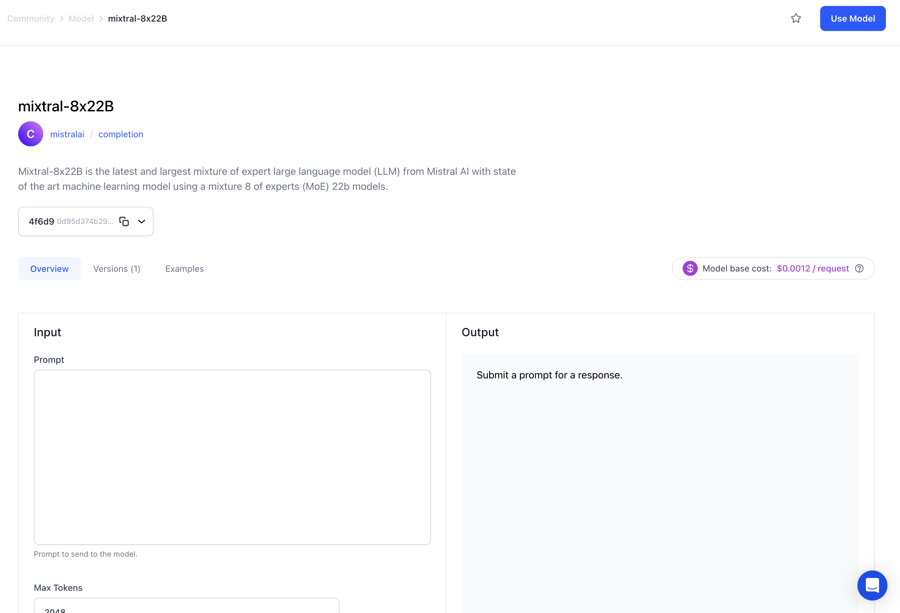Star the mixtral-8x22B model

point(796,18)
